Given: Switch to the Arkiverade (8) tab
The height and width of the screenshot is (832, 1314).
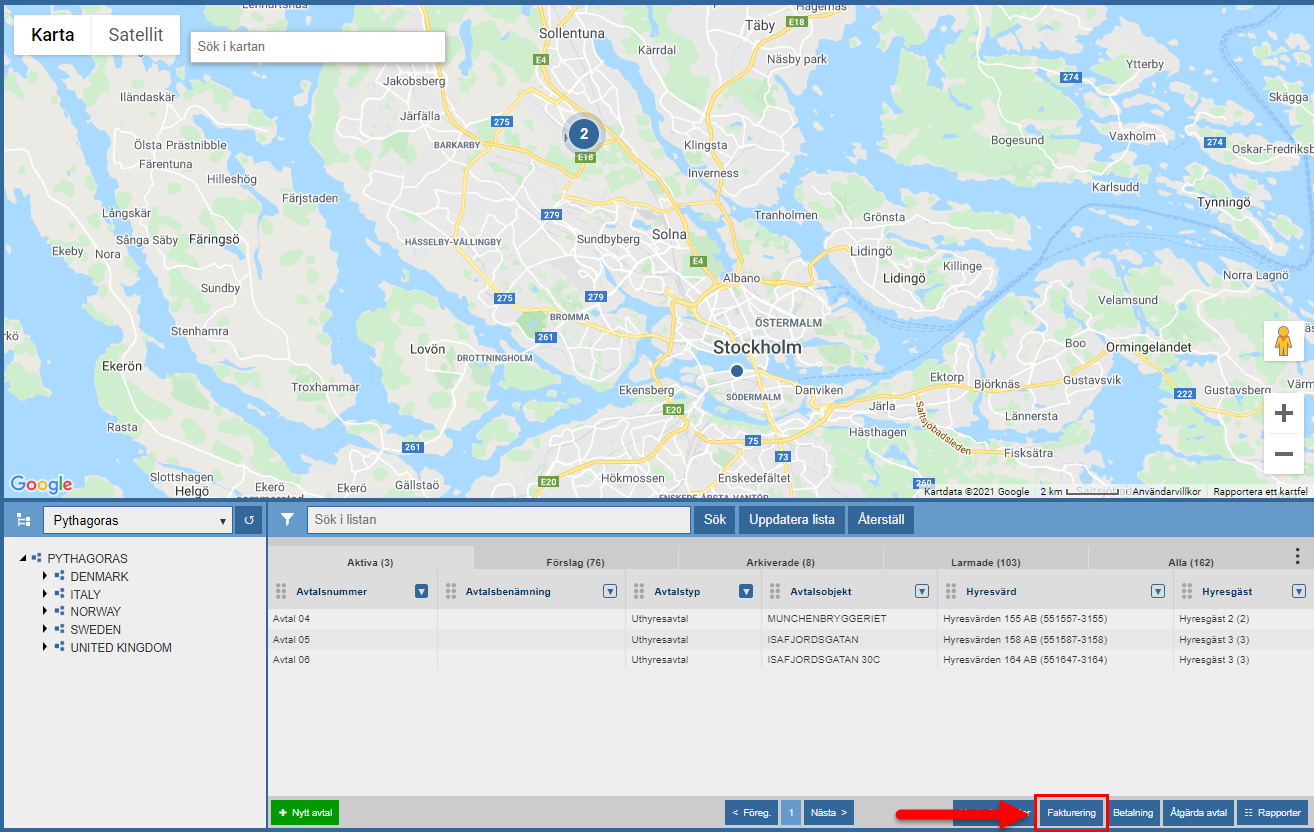Looking at the screenshot, I should [x=780, y=562].
